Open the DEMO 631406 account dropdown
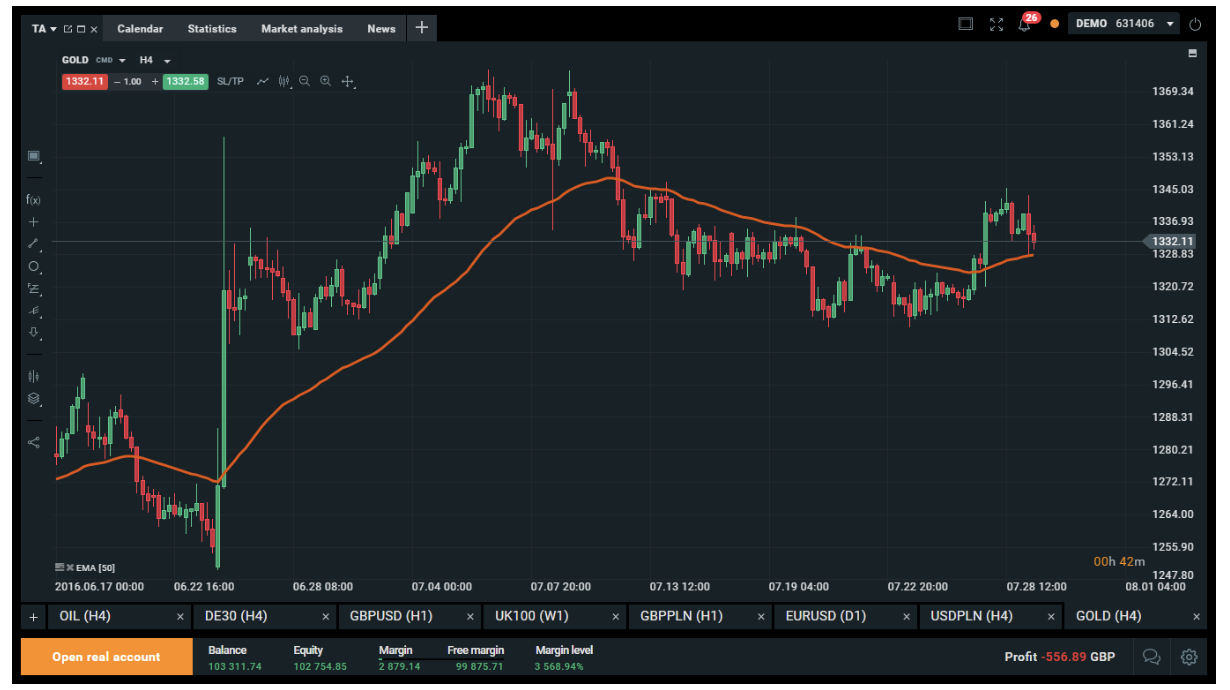Screen dimensions: 1230x690 point(1171,24)
